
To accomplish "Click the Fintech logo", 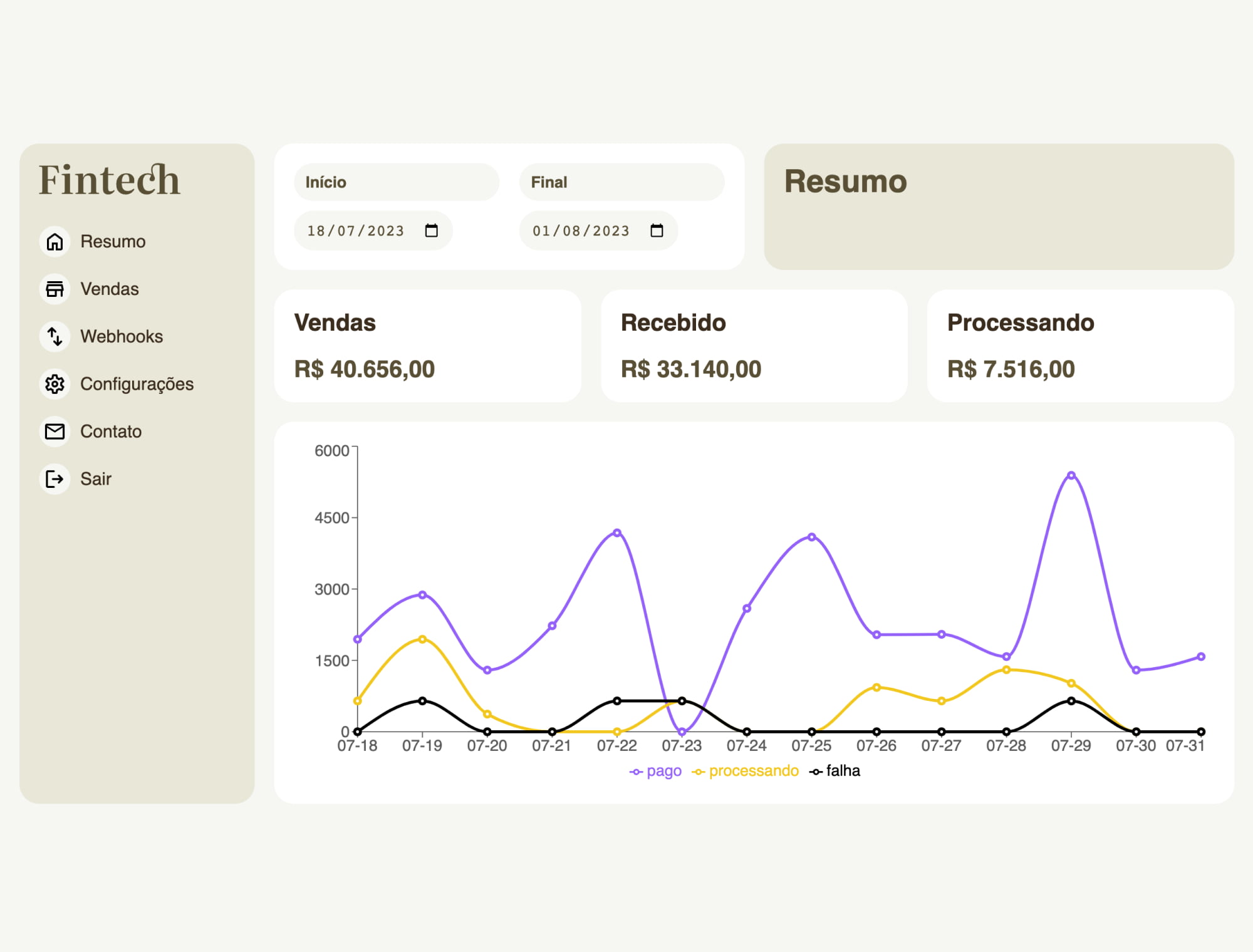I will tap(110, 180).
